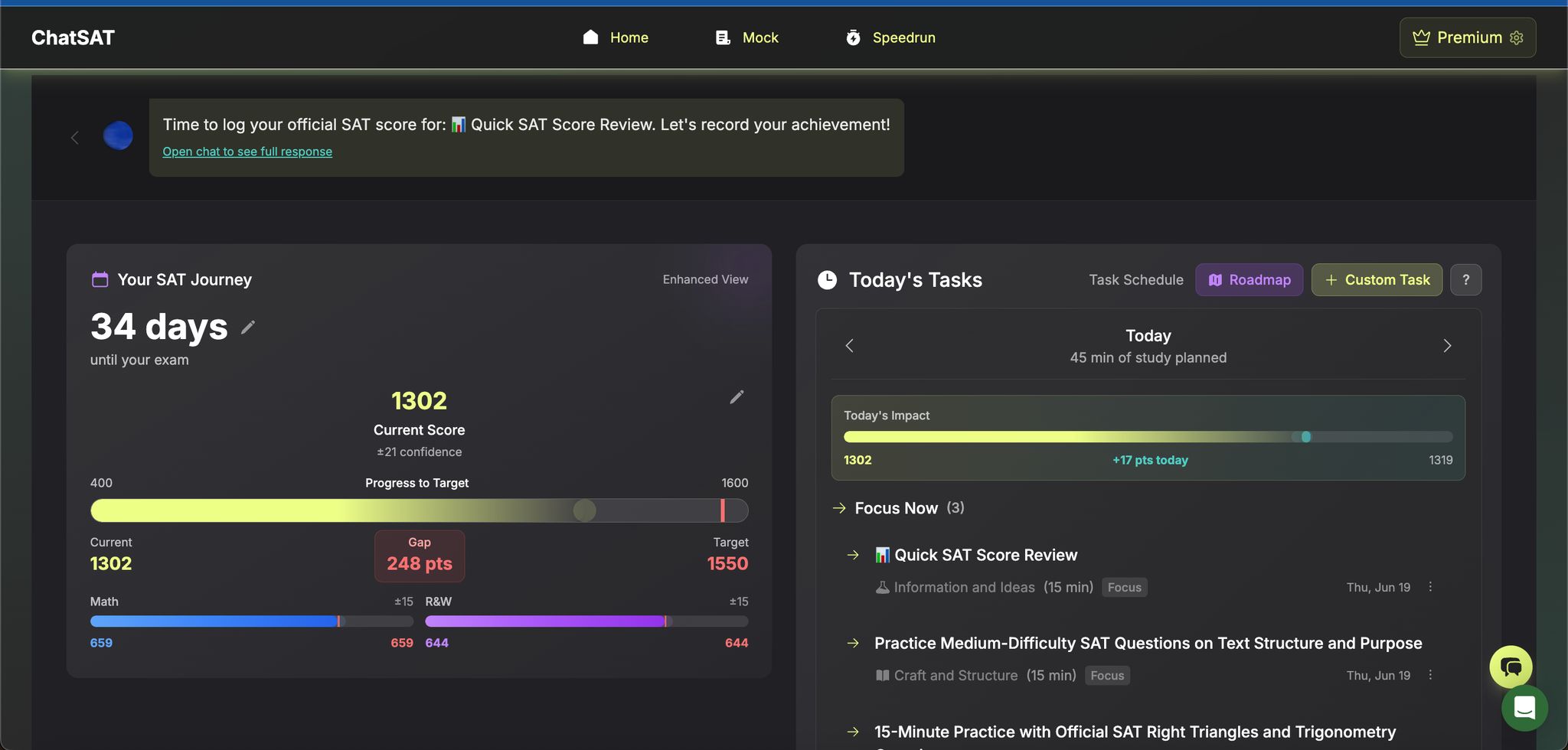
Task: Open the Speedrun tab
Action: pyautogui.click(x=890, y=37)
